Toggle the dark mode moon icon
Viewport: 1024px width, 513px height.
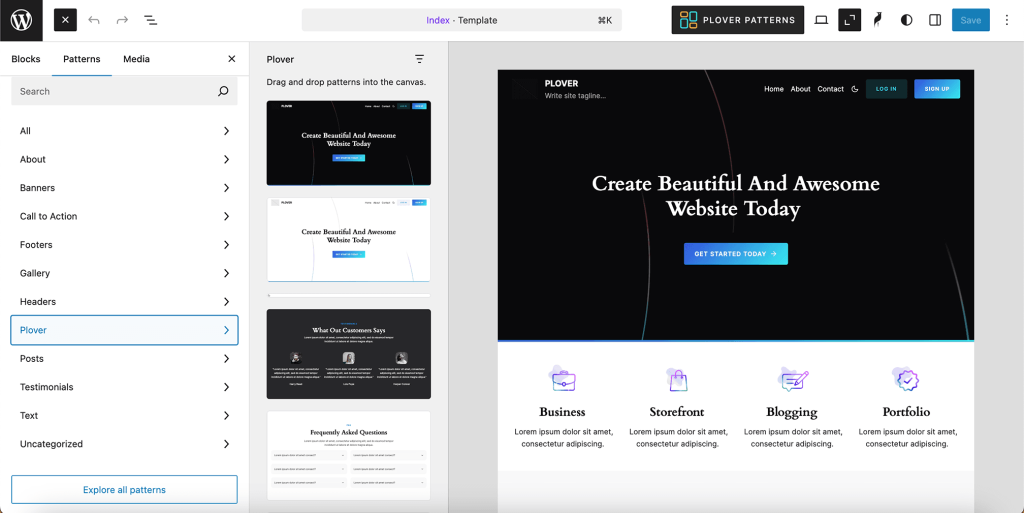coord(854,89)
